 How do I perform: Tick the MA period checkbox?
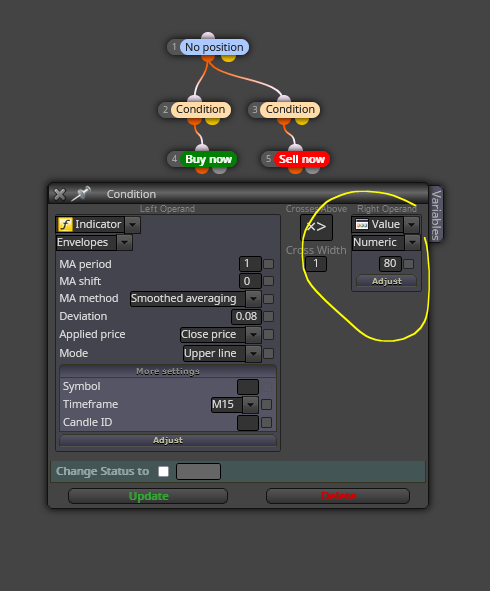268,264
